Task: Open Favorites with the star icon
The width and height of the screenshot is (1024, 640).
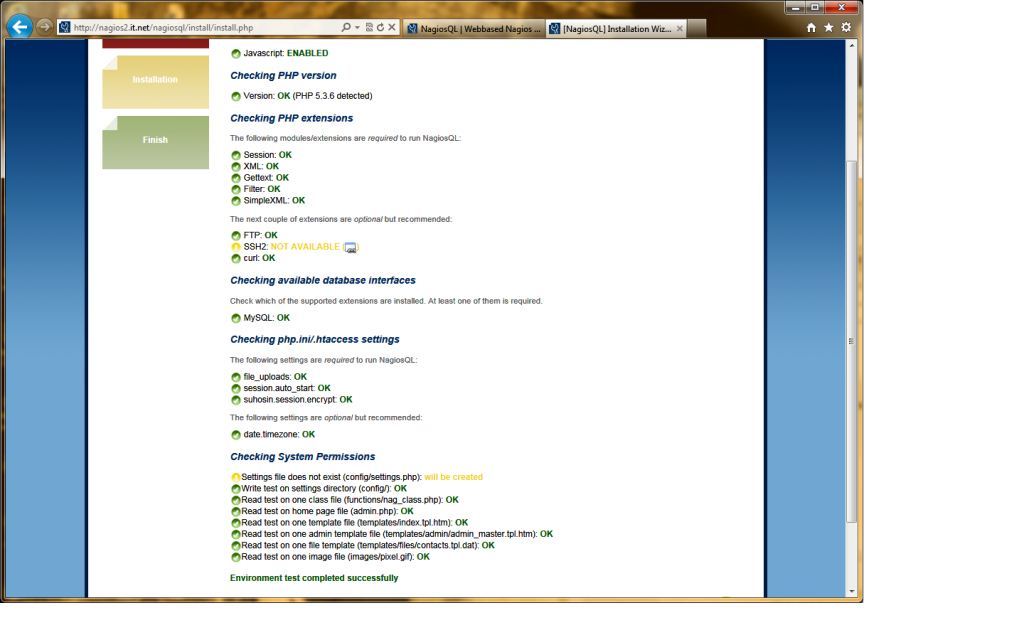Action: click(829, 27)
